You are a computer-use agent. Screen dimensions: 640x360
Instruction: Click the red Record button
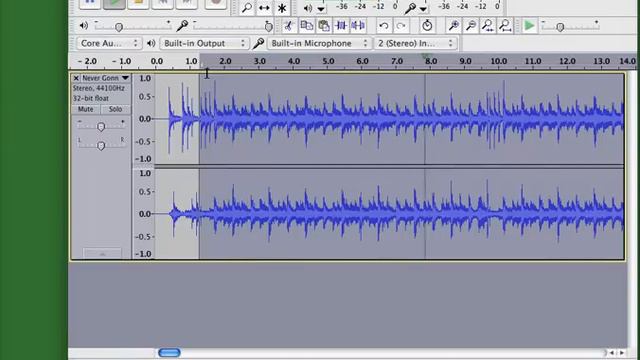click(x=215, y=3)
